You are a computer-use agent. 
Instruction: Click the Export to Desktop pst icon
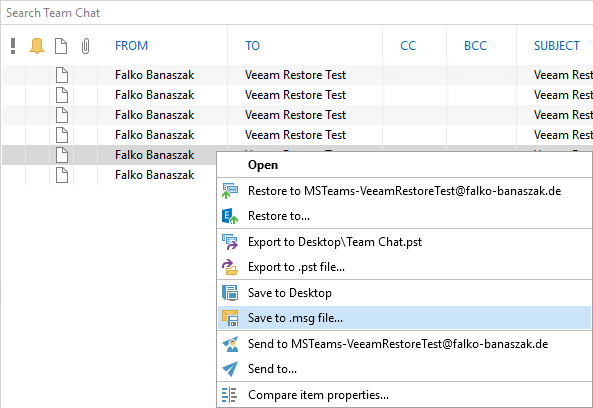tap(230, 242)
